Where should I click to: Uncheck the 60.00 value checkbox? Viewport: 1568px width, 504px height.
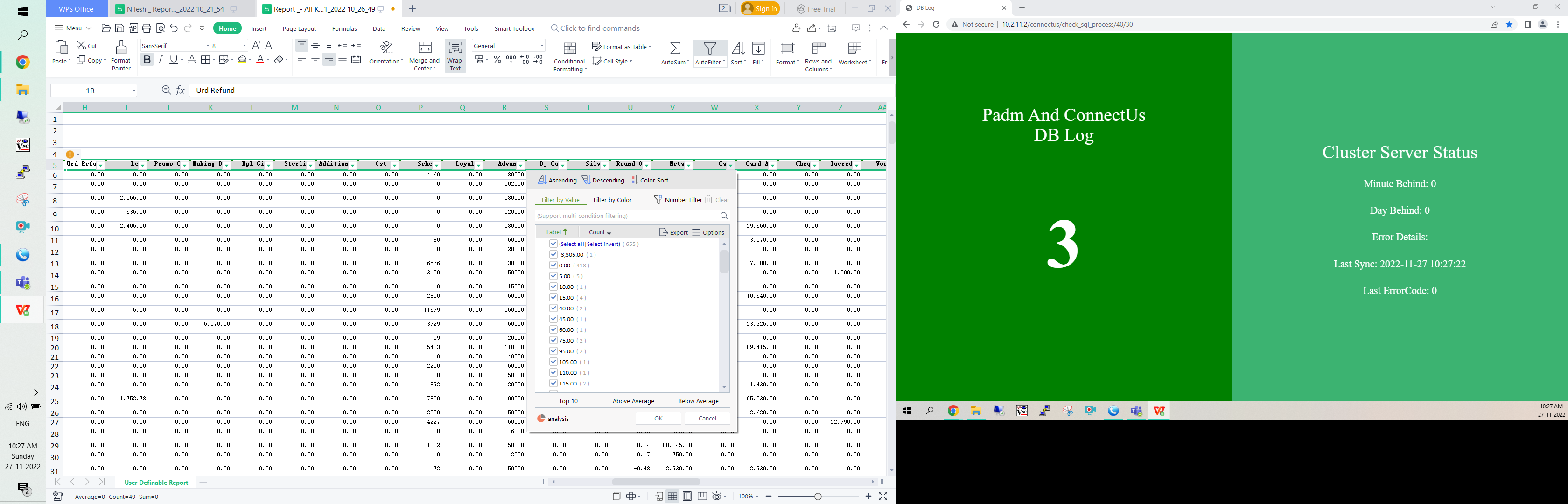pyautogui.click(x=553, y=329)
